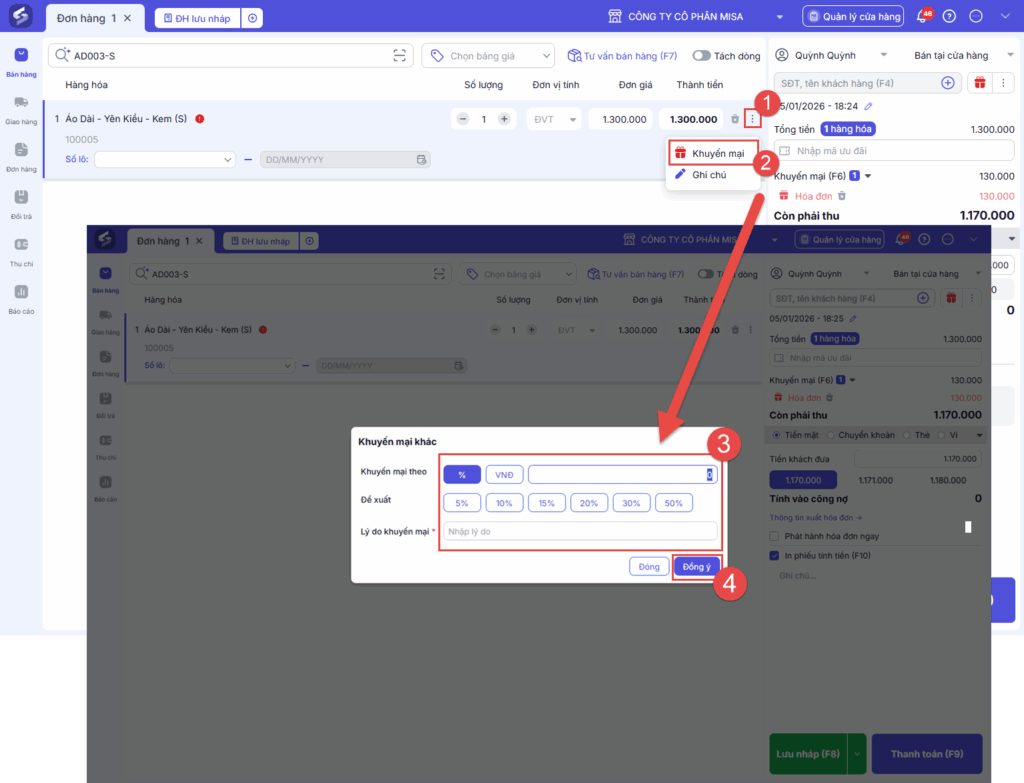The height and width of the screenshot is (783, 1024).
Task: Click the red gift icon beside customer field
Action: [x=980, y=83]
